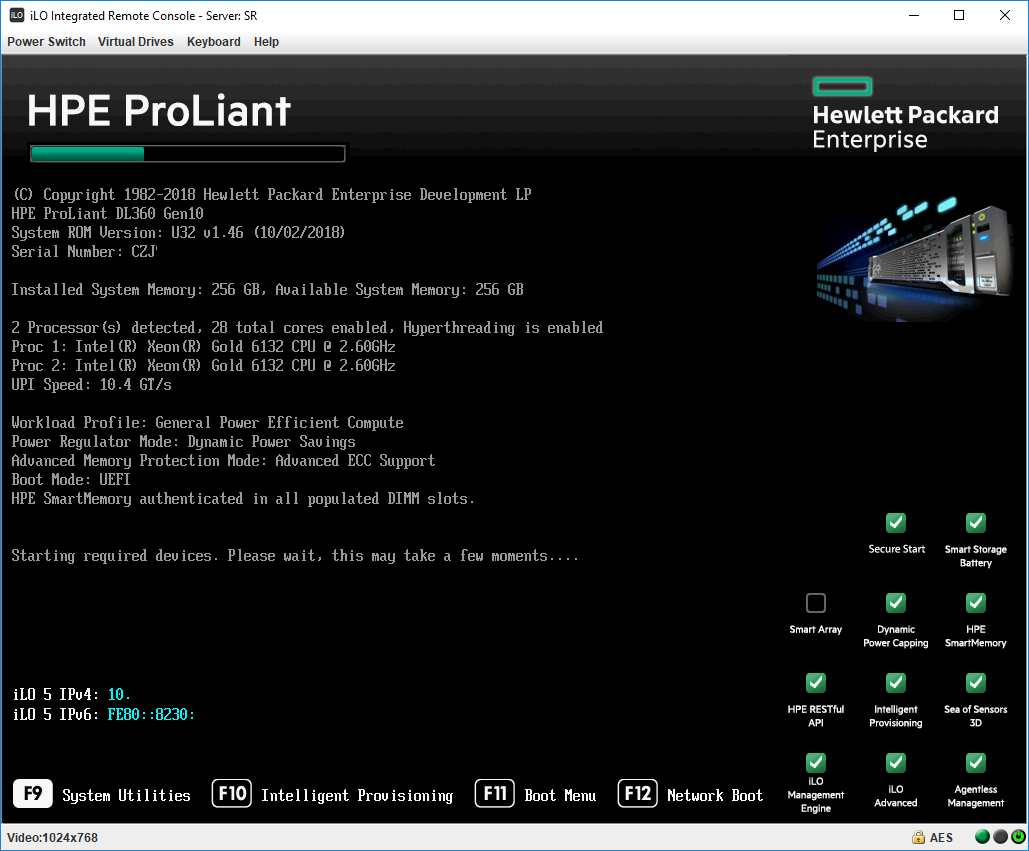Image resolution: width=1029 pixels, height=851 pixels.
Task: Click the iLO Advanced checkmark
Action: (x=896, y=763)
